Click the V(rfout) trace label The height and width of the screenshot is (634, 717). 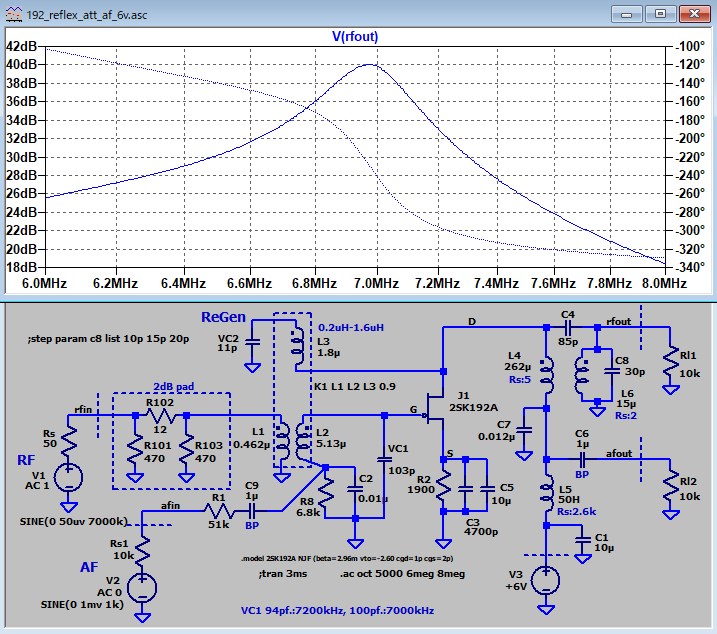pos(355,36)
